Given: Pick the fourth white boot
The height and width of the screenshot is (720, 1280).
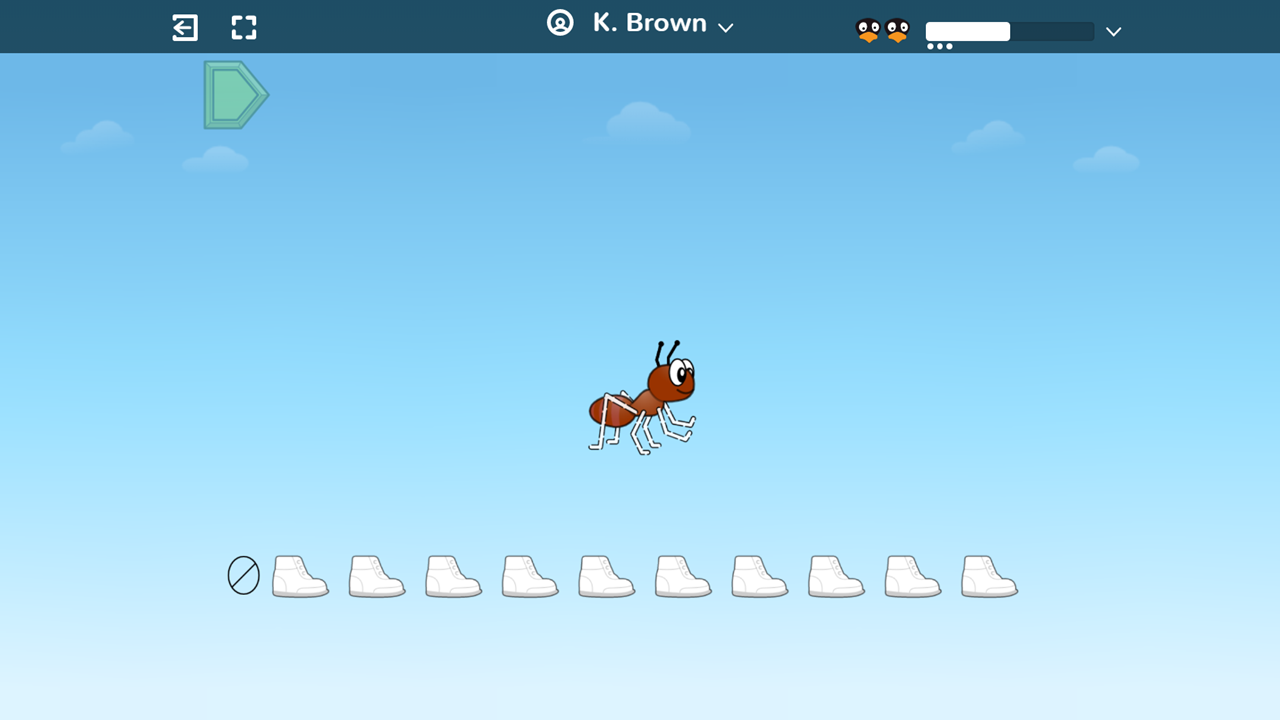Looking at the screenshot, I should pos(529,577).
